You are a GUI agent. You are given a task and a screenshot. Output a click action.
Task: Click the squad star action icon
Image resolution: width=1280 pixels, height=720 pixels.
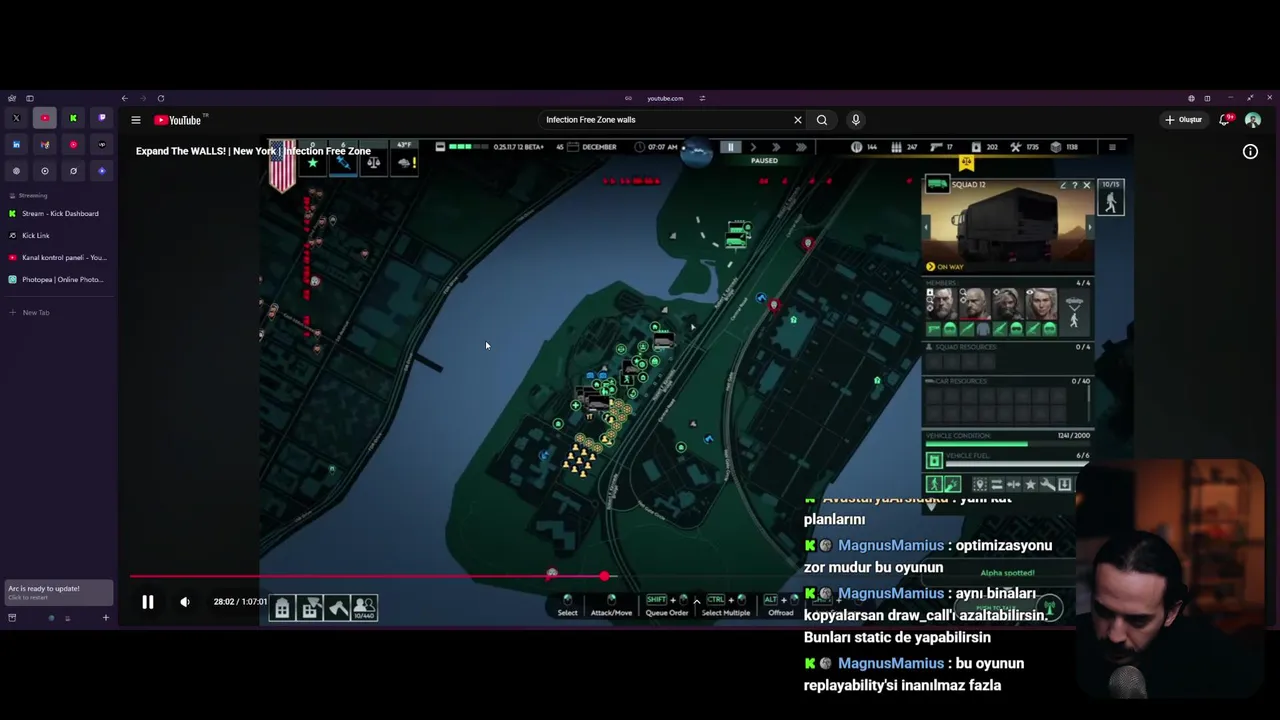(1030, 485)
